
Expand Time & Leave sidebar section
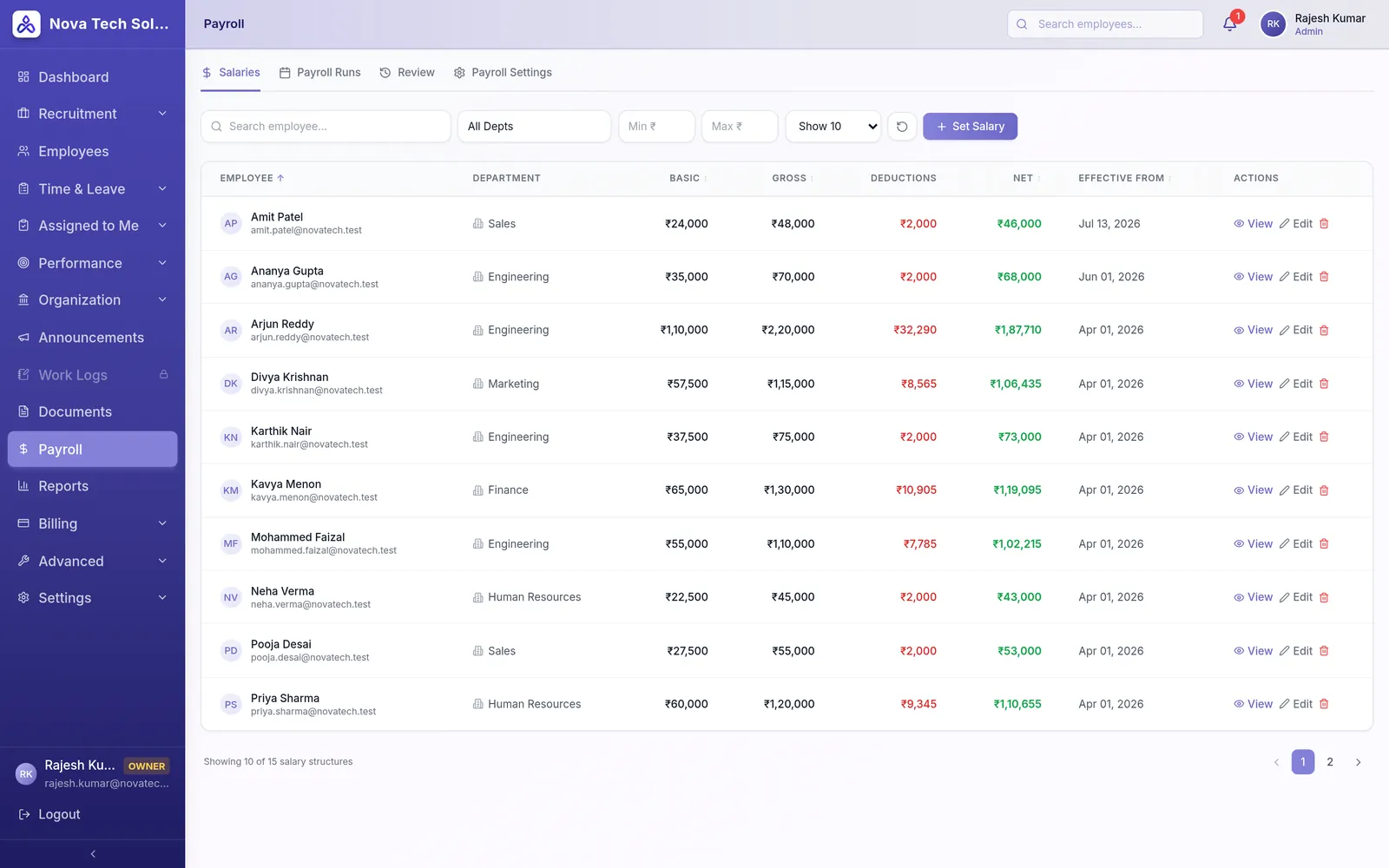pos(92,189)
